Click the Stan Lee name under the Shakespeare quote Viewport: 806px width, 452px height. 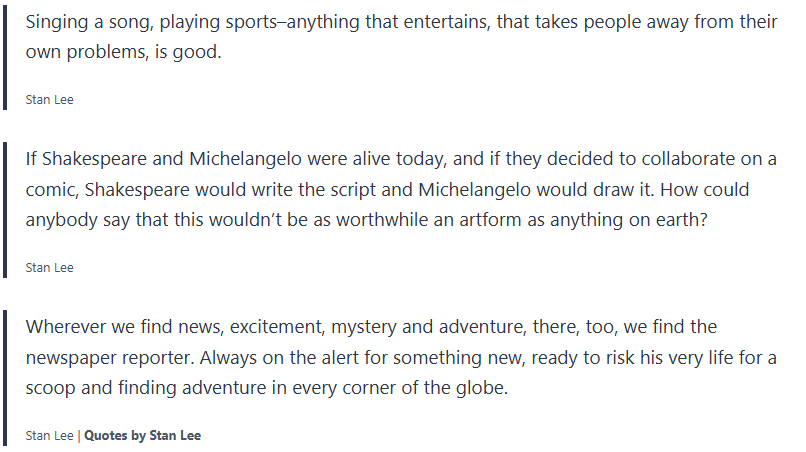tap(50, 267)
